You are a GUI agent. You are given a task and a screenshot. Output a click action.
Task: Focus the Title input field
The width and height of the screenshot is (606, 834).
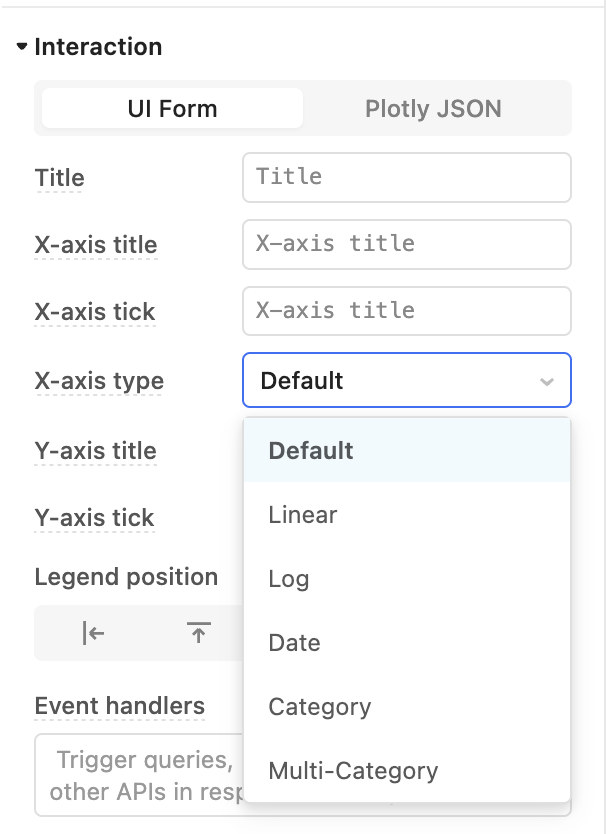[x=407, y=178]
